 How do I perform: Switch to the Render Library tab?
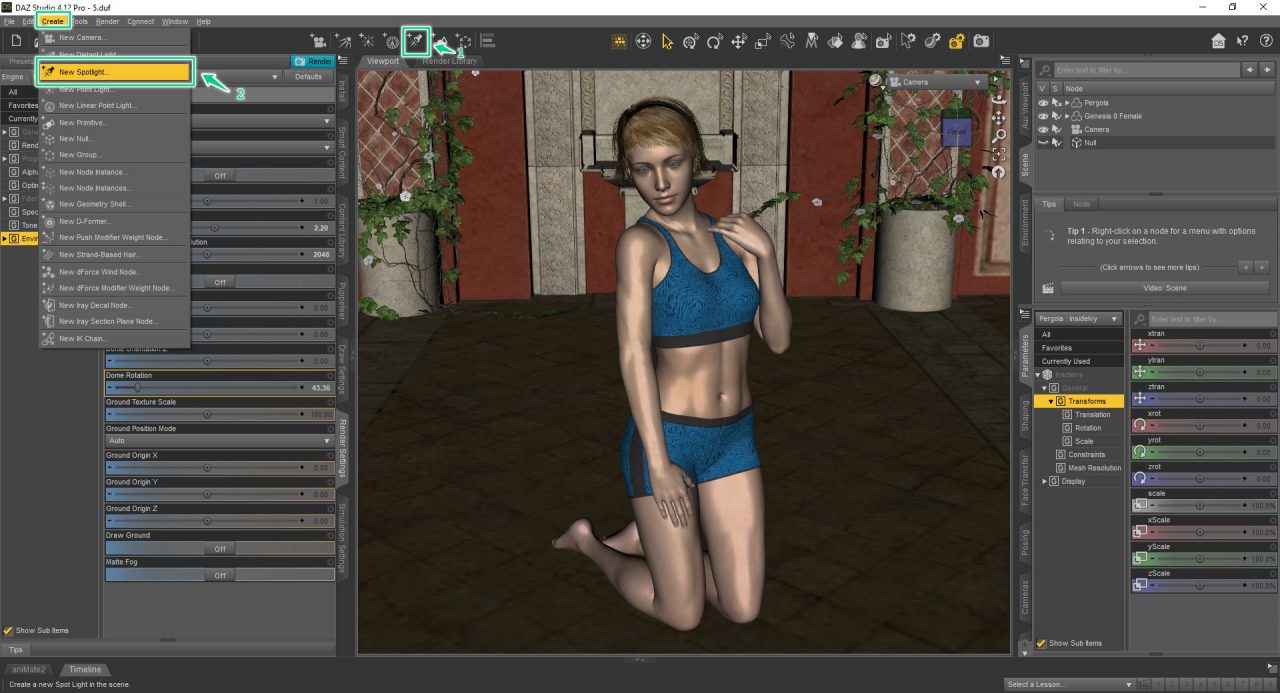(x=449, y=60)
